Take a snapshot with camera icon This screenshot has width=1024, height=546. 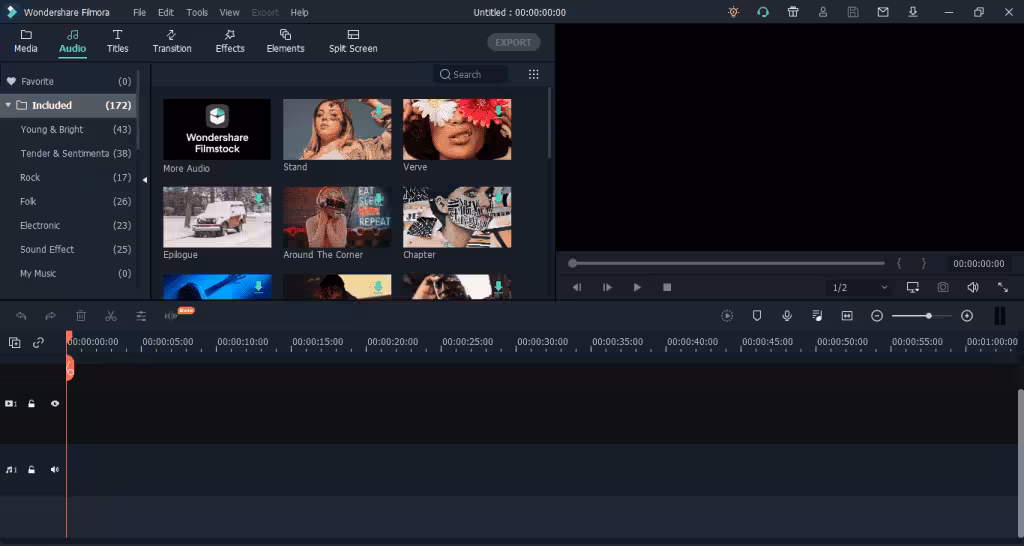943,287
